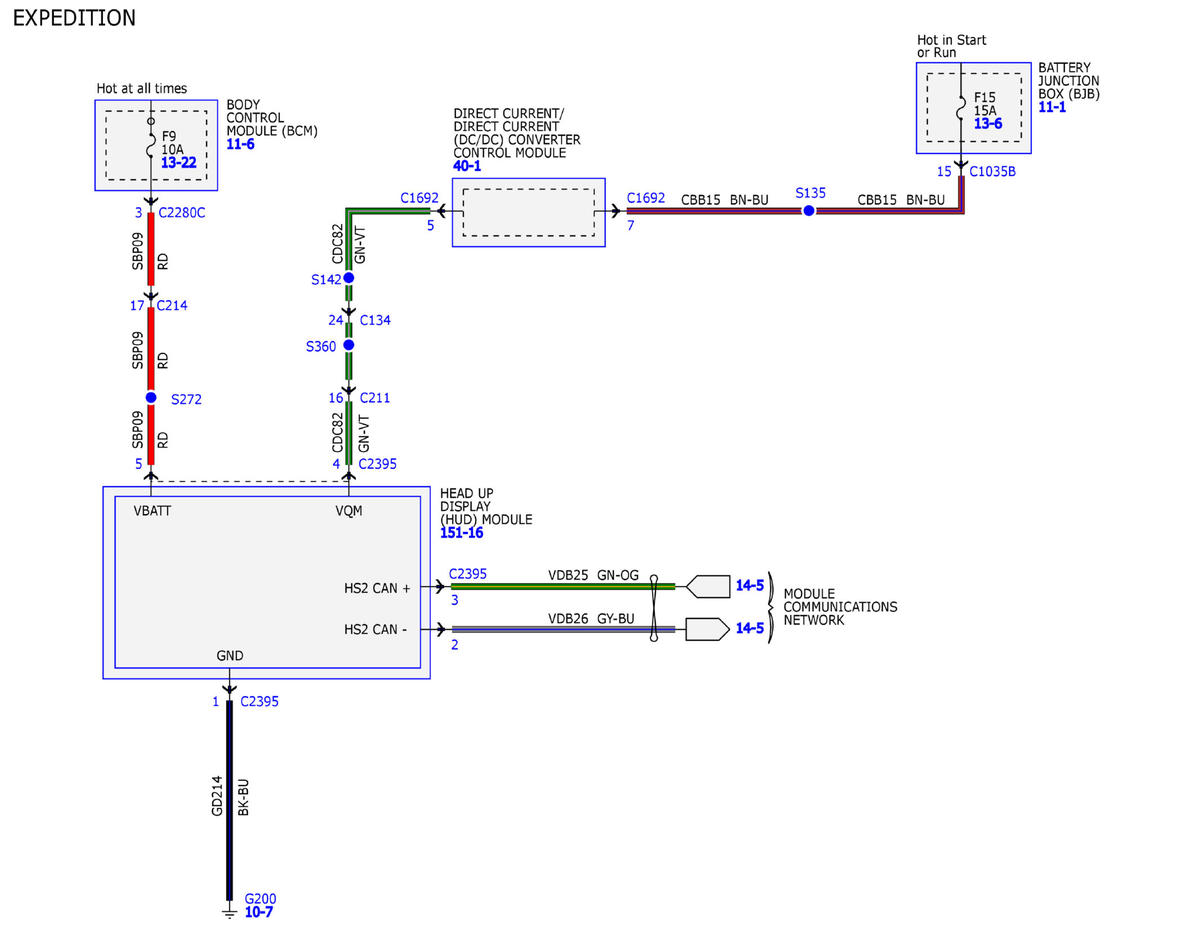
Task: Select HEAD UP DISPLAY (HUD) MODULE title
Action: click(x=486, y=507)
